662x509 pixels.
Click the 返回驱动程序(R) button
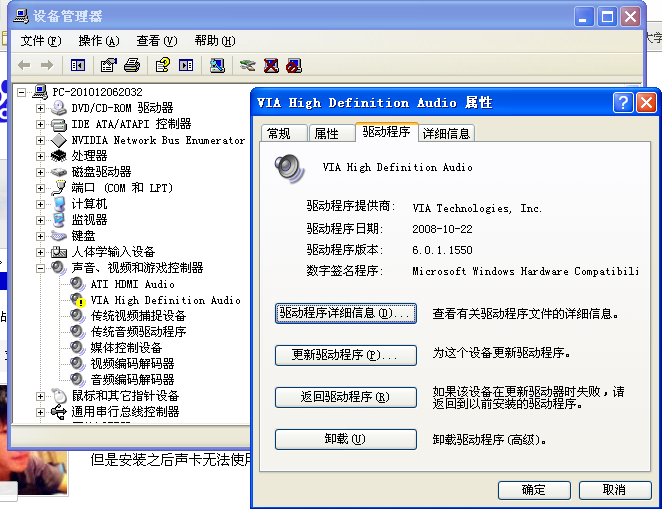(x=346, y=397)
